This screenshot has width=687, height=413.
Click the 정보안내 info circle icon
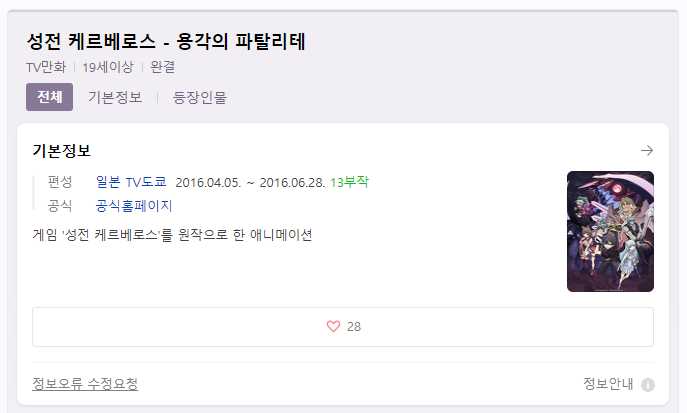click(648, 385)
